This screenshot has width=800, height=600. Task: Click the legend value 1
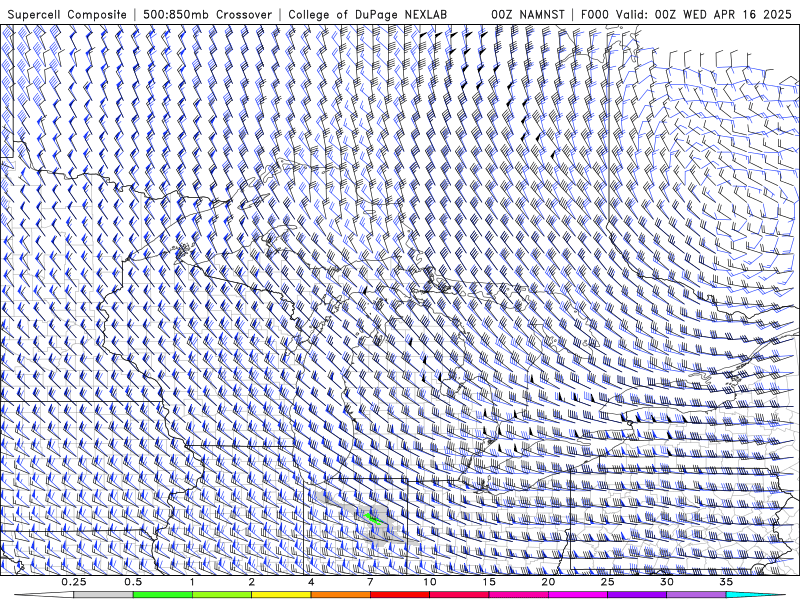tap(192, 582)
